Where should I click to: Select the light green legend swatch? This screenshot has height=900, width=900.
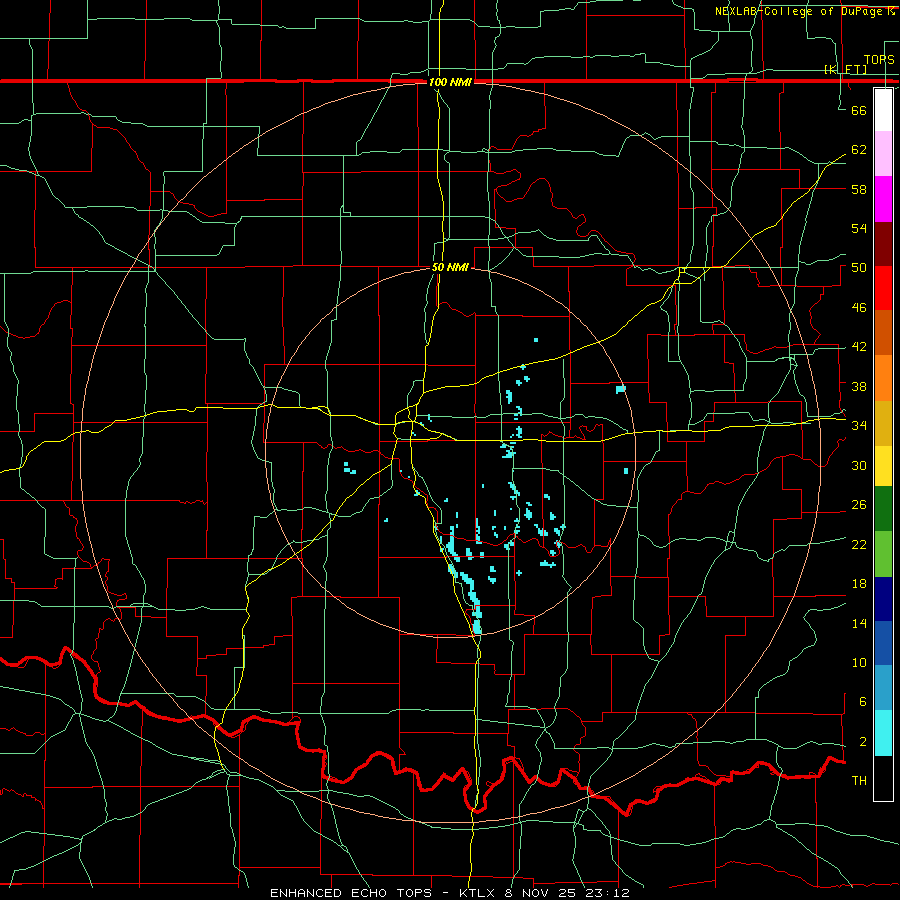point(883,554)
